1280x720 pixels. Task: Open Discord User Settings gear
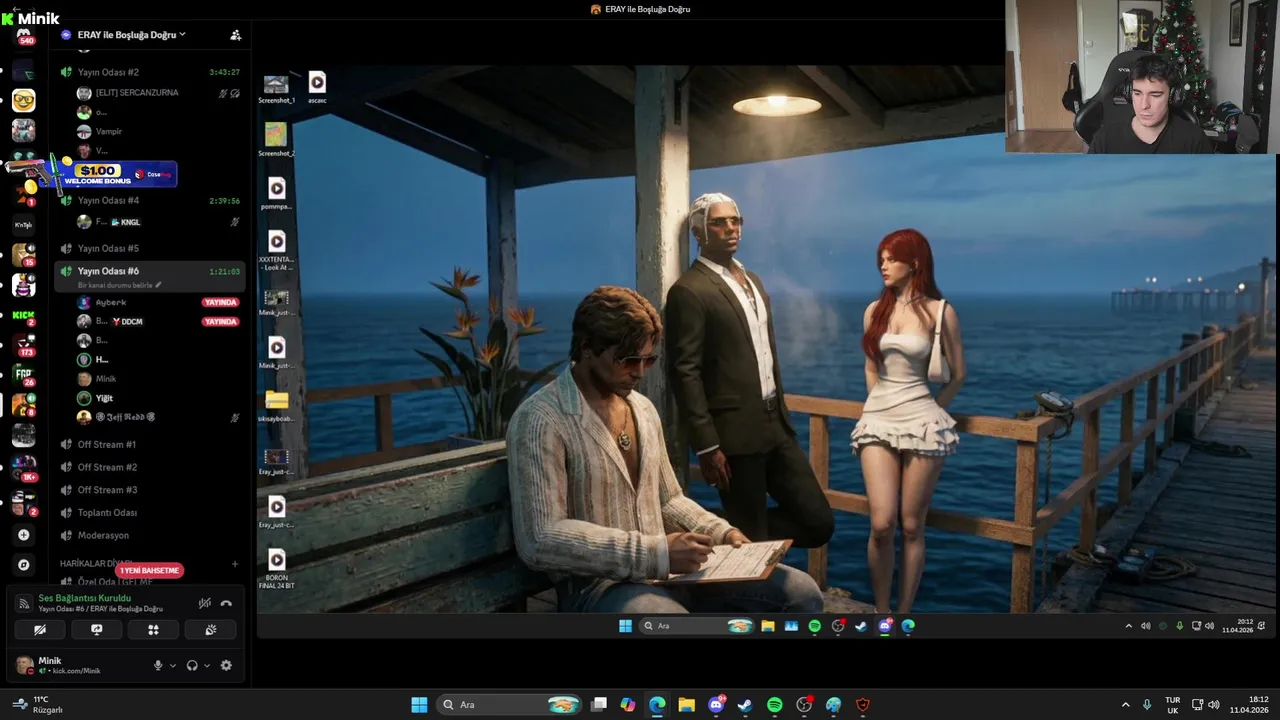[226, 665]
